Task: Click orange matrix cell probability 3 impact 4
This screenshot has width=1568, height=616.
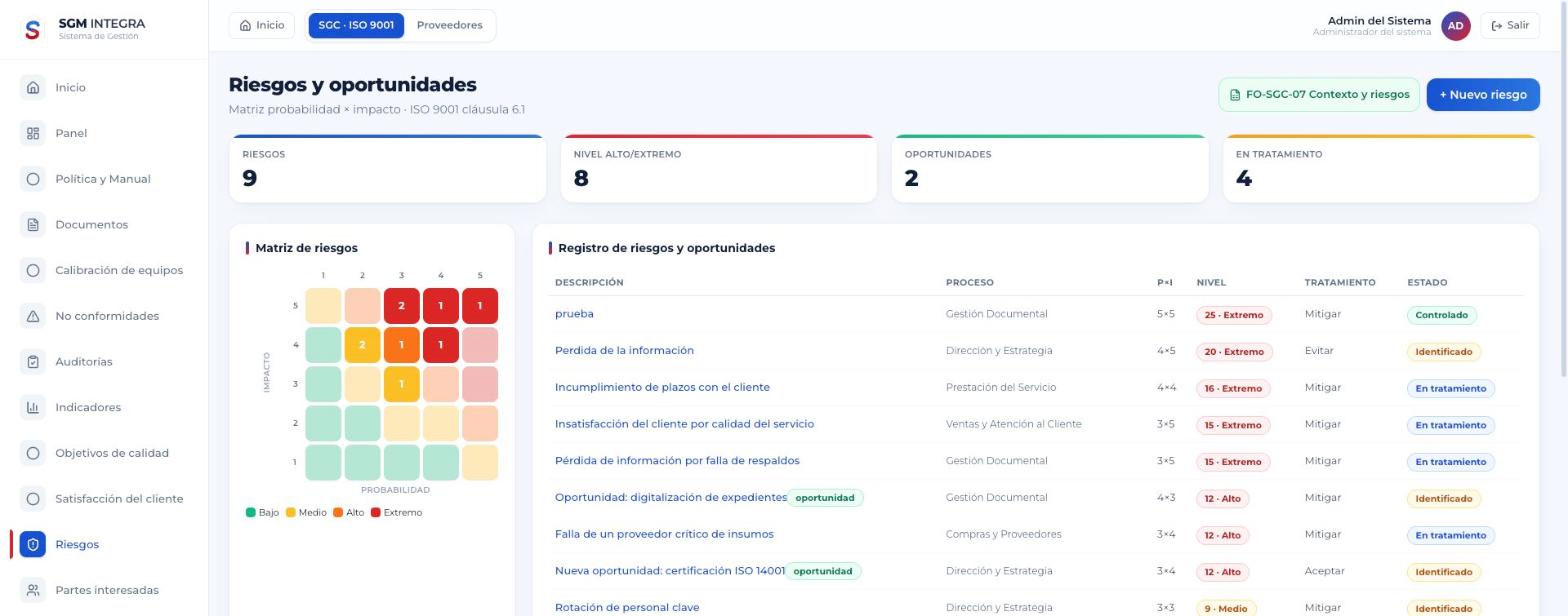Action: [x=401, y=345]
